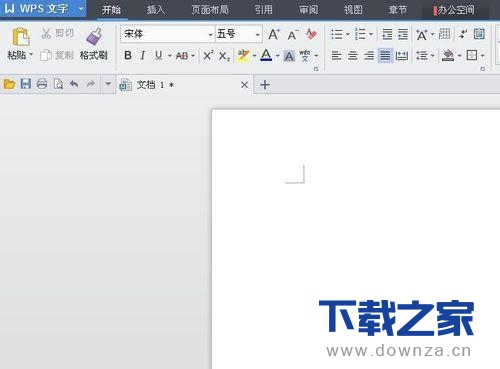Click the phonetic guide wén icon
The height and width of the screenshot is (369, 500).
tap(305, 56)
